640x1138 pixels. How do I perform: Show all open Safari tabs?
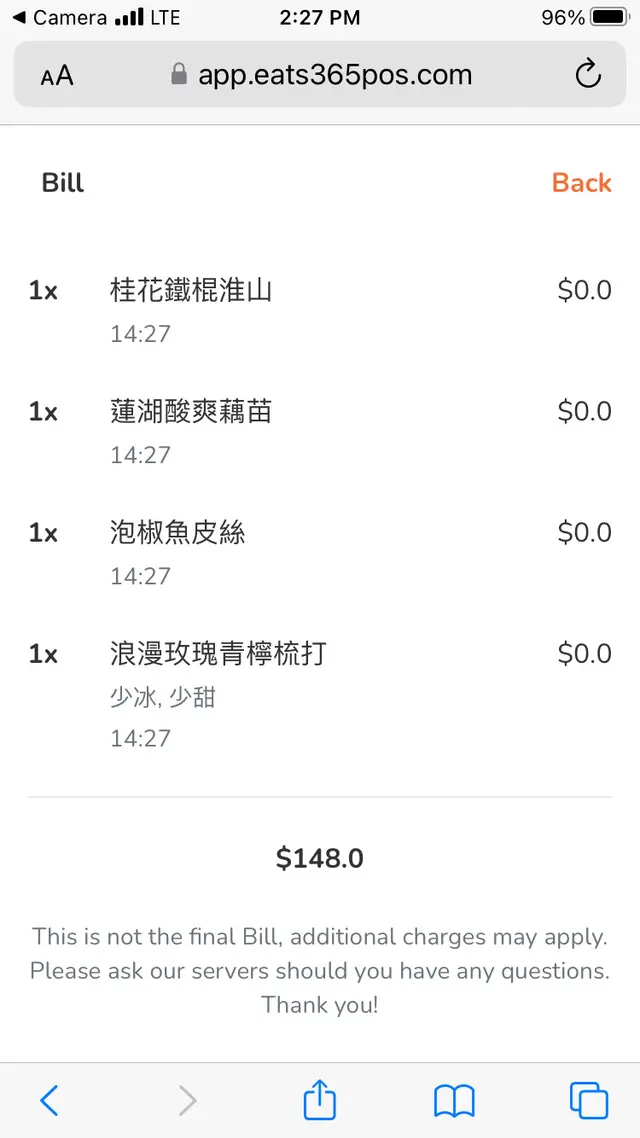[588, 1101]
